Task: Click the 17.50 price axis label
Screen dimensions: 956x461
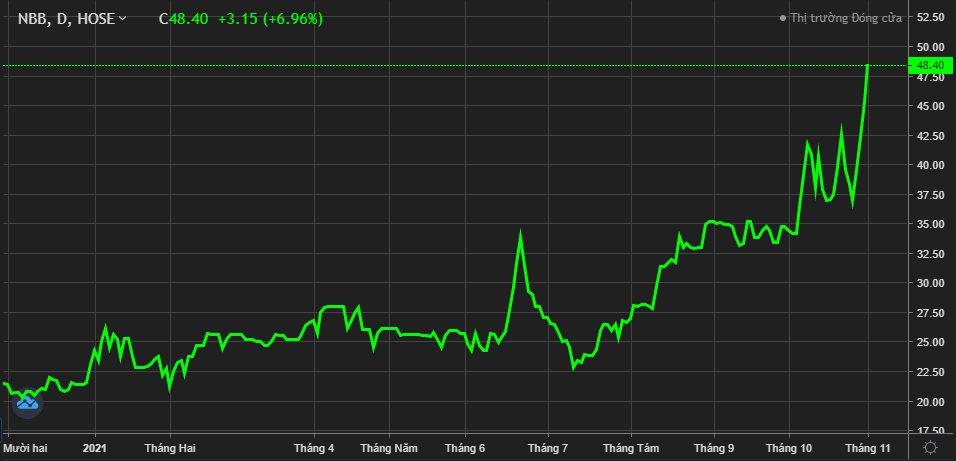Action: [930, 431]
